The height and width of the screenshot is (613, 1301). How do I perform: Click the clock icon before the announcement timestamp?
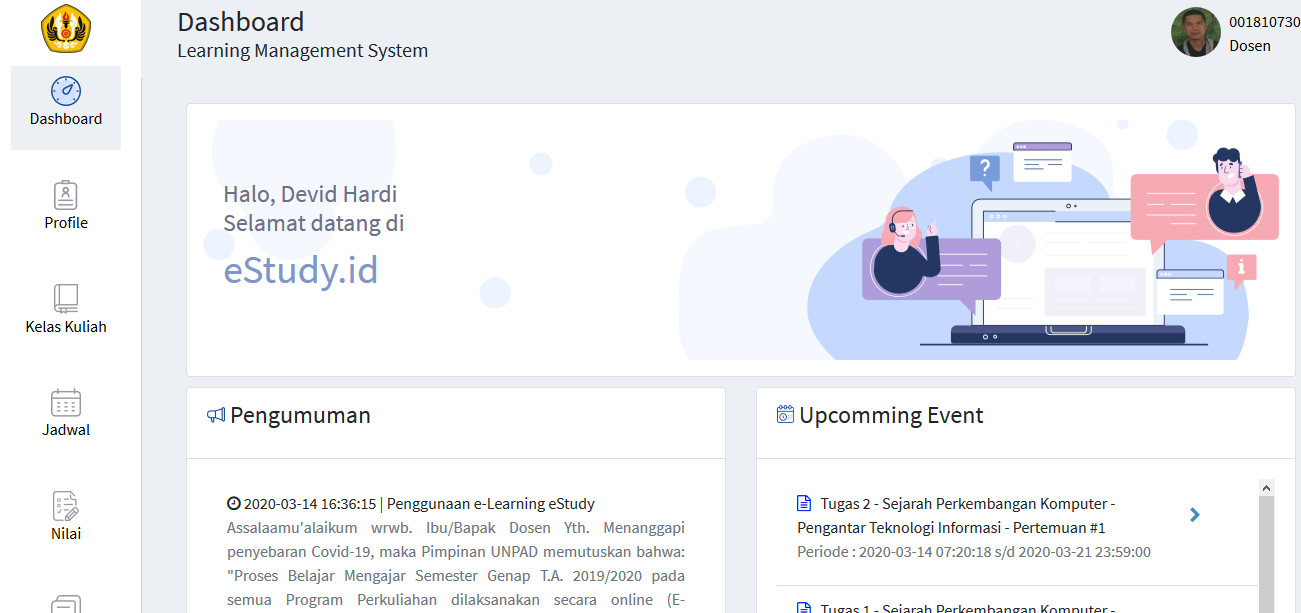coord(234,504)
